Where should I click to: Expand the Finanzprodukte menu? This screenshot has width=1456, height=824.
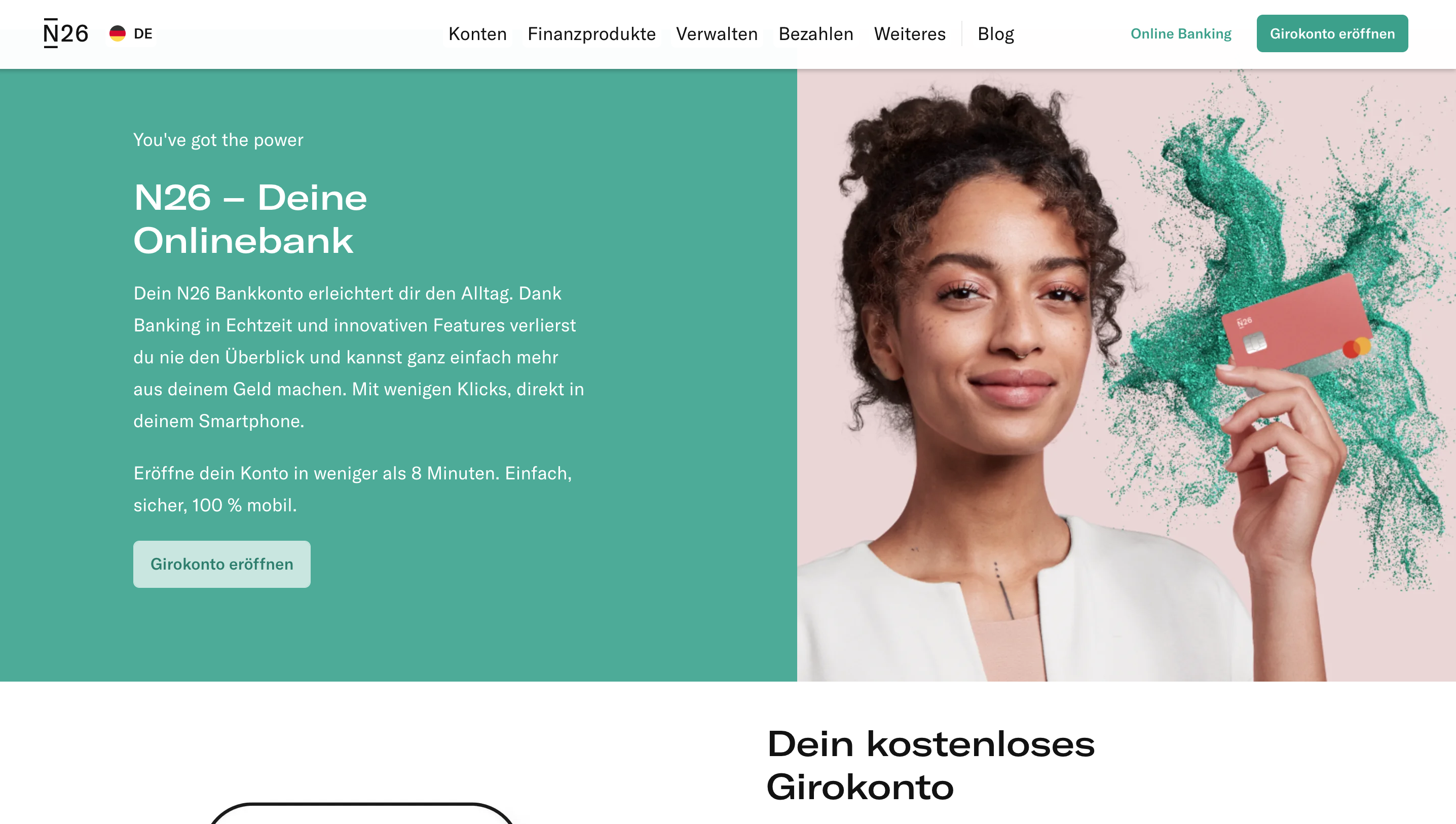click(x=591, y=34)
